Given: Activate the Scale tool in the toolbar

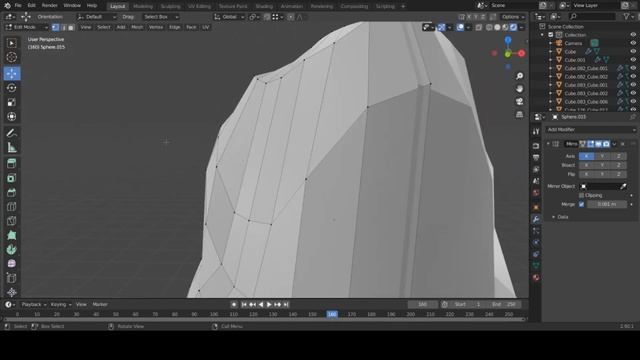Looking at the screenshot, I should (x=11, y=102).
